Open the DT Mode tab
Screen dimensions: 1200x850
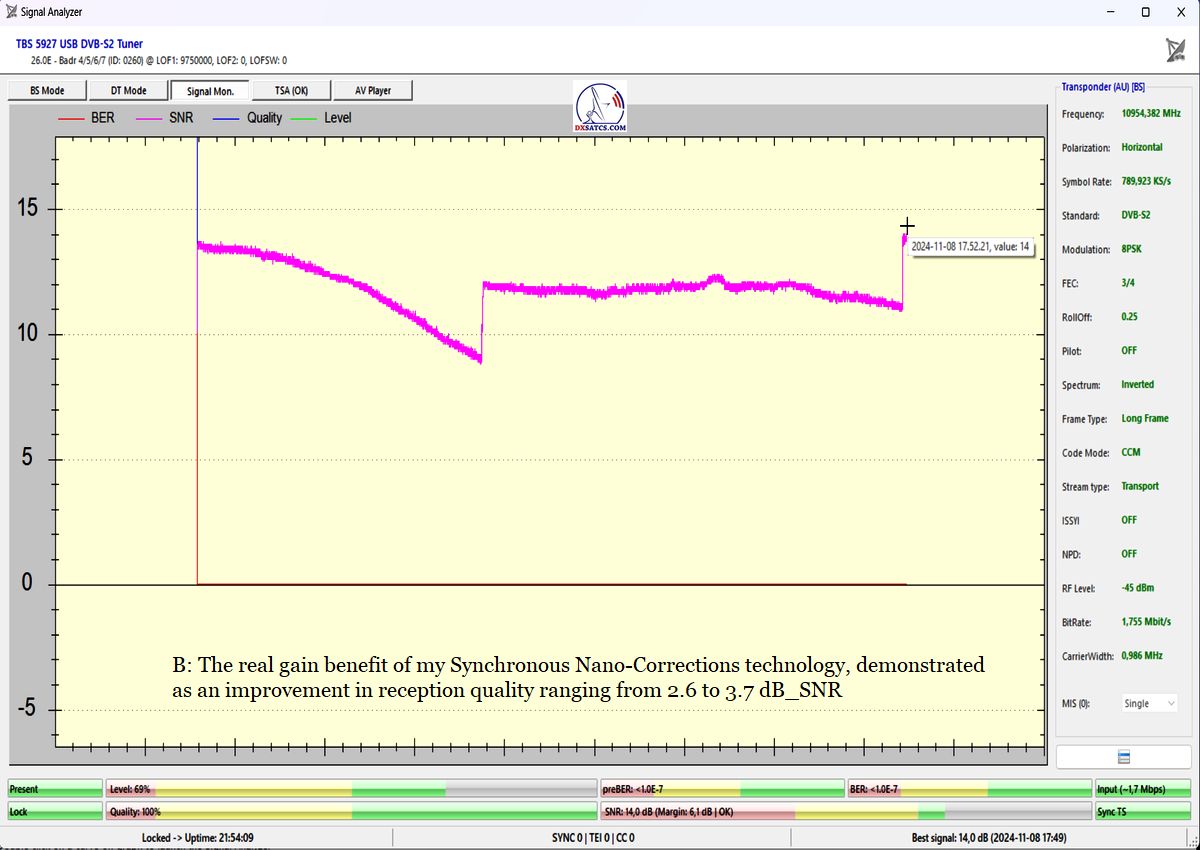tap(128, 91)
